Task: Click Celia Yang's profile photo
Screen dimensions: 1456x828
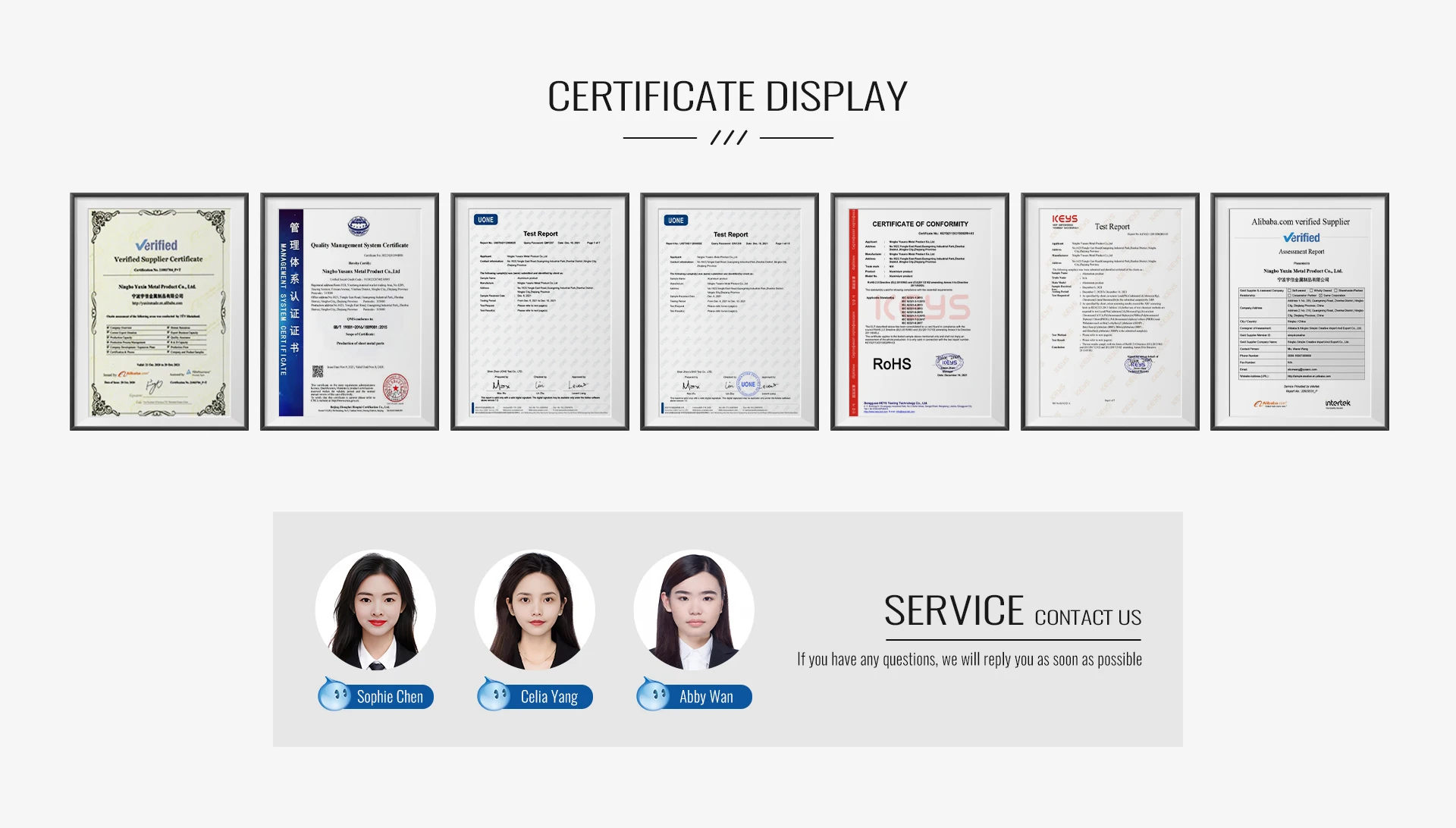Action: [x=535, y=610]
